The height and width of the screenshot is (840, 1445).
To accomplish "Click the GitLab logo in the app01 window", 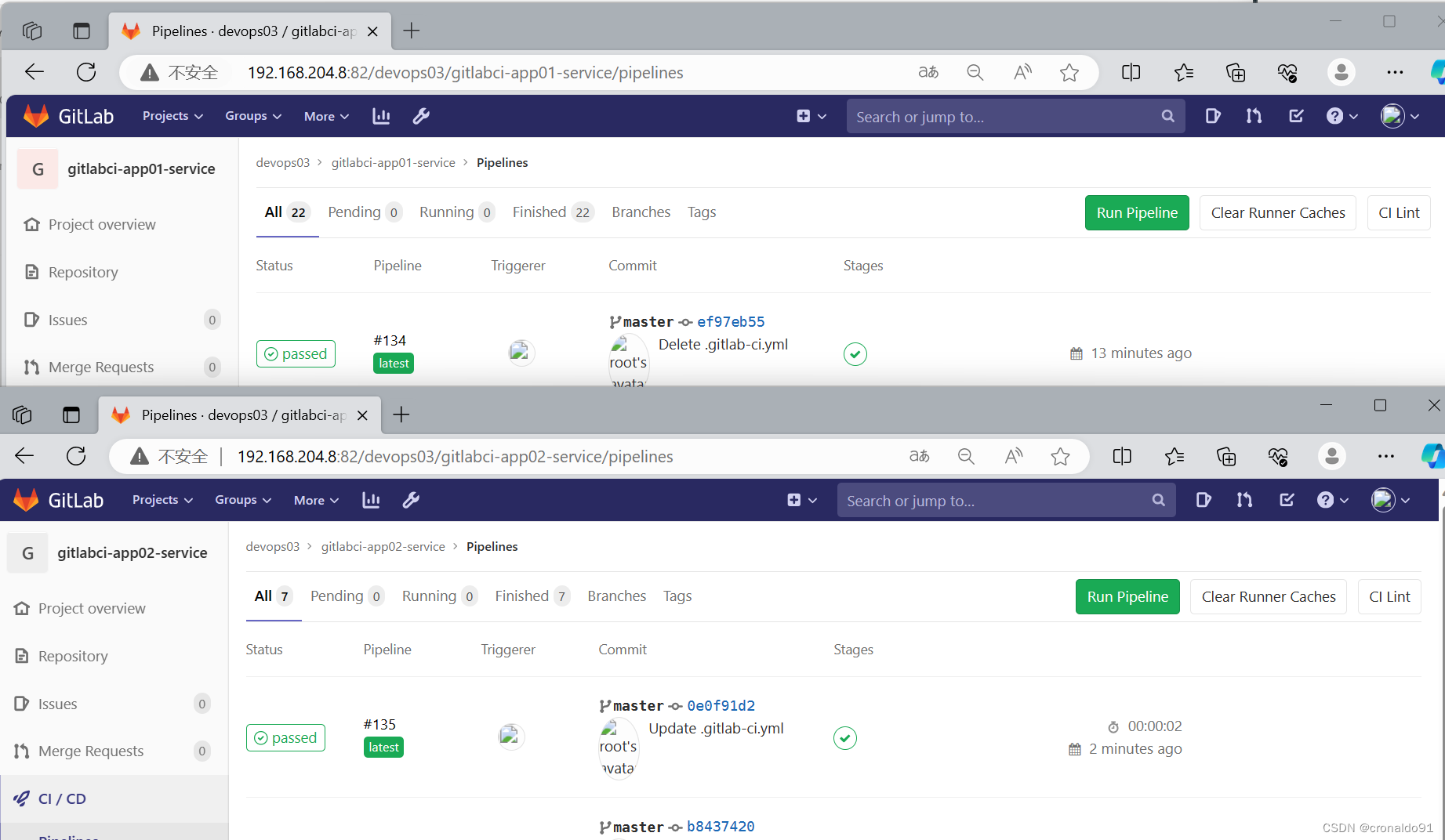I will [x=68, y=116].
